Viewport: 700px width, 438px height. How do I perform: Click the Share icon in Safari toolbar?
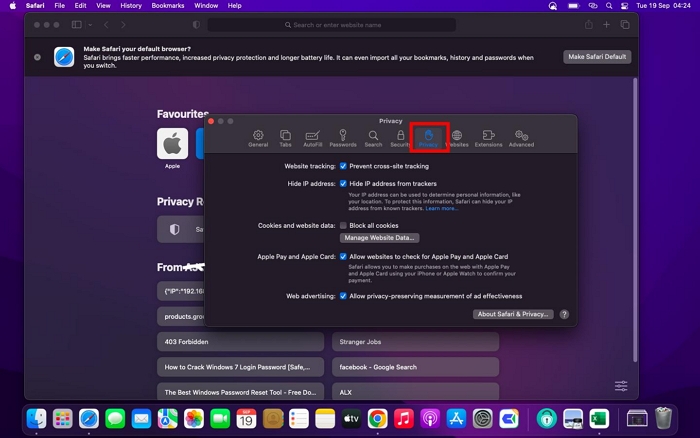589,25
